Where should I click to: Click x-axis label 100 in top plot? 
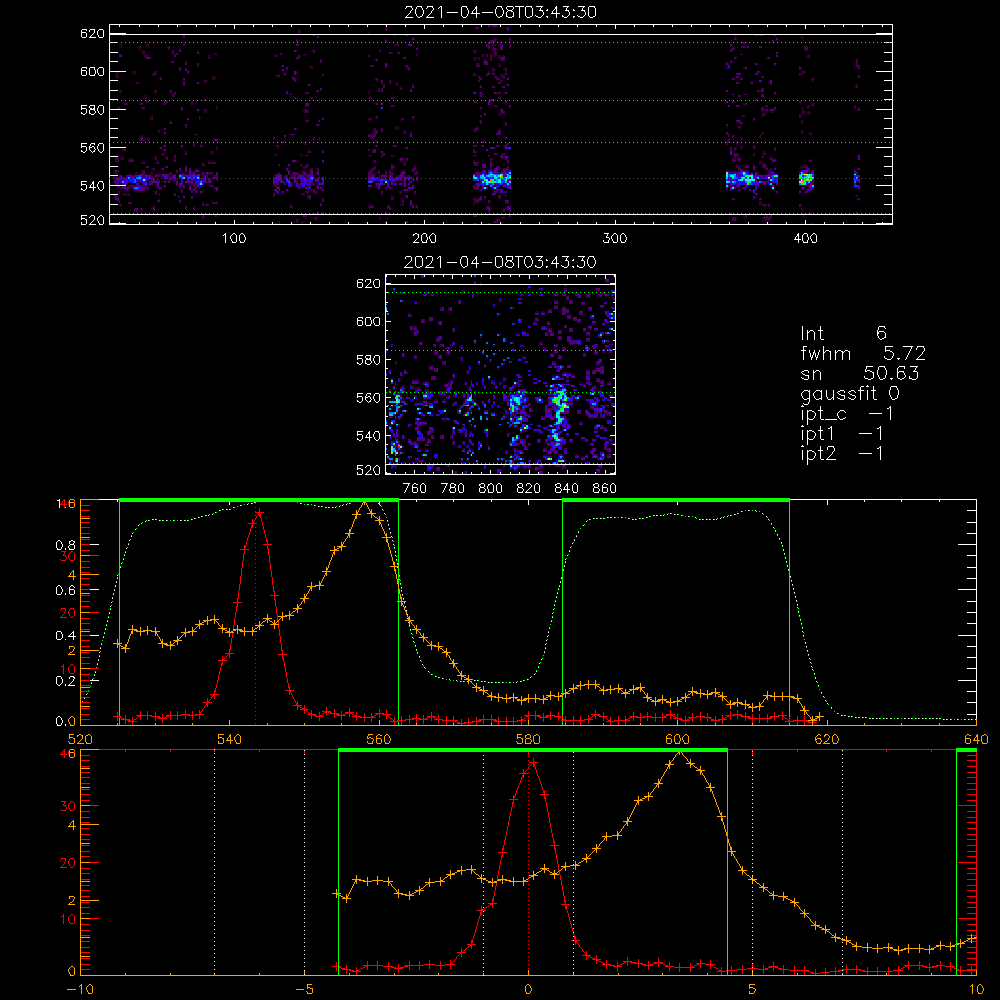point(234,239)
